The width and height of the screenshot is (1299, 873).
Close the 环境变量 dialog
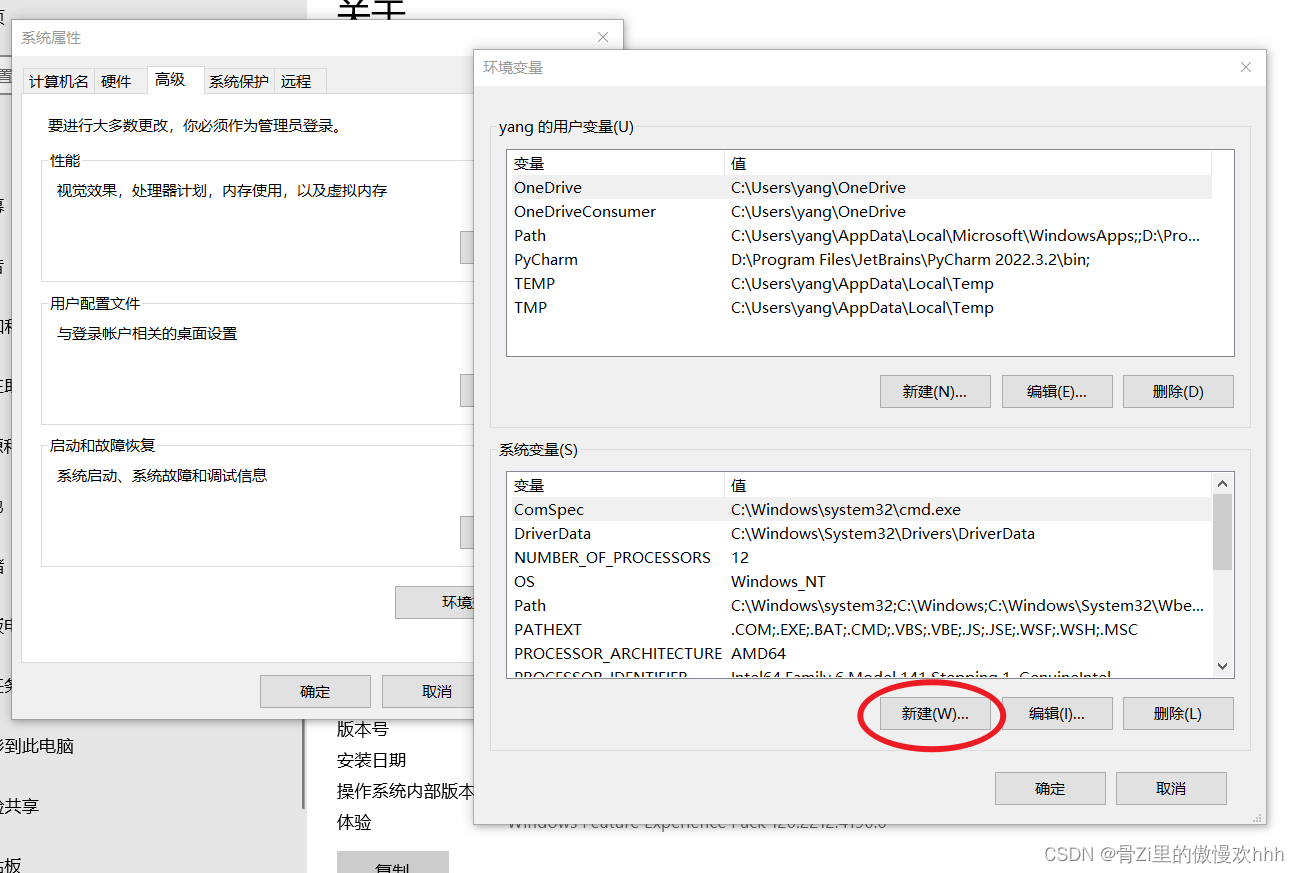pos(1245,67)
